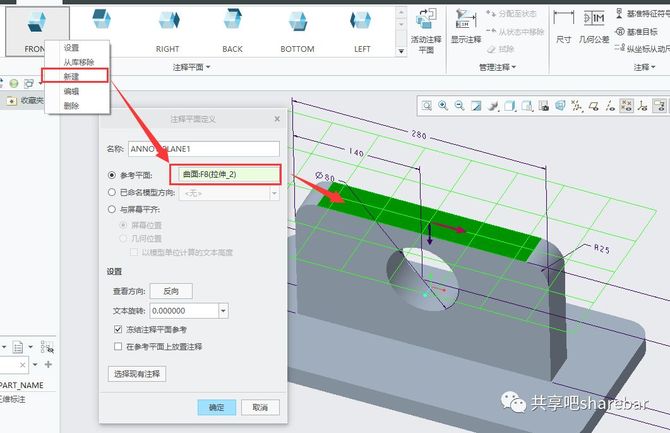Confirm dialog with 确定 button
The width and height of the screenshot is (670, 433).
coord(217,407)
